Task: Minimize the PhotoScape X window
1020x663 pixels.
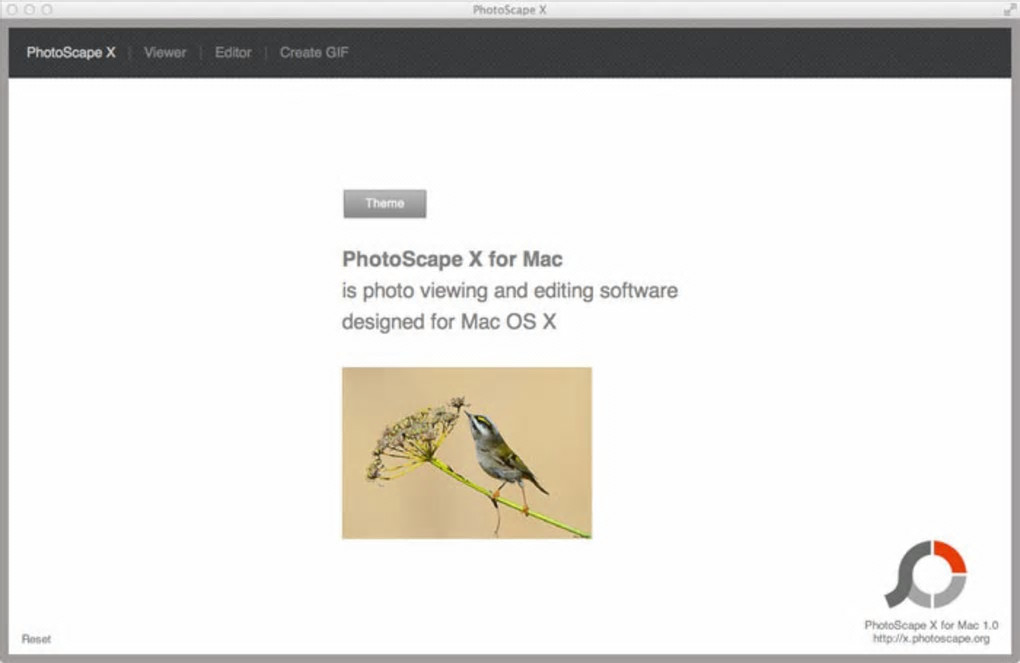Action: click(29, 10)
